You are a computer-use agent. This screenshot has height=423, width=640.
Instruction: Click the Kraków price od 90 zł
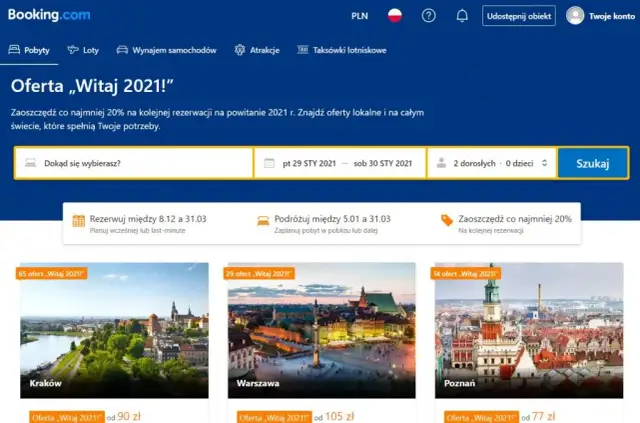pos(123,417)
